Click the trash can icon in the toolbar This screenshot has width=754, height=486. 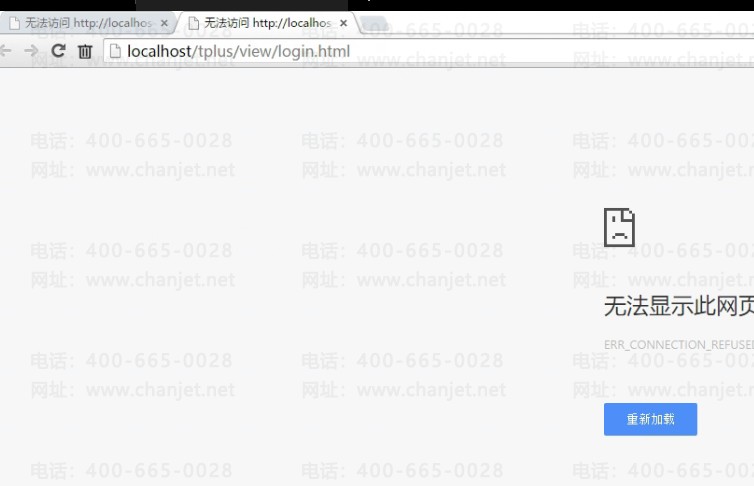coord(85,51)
